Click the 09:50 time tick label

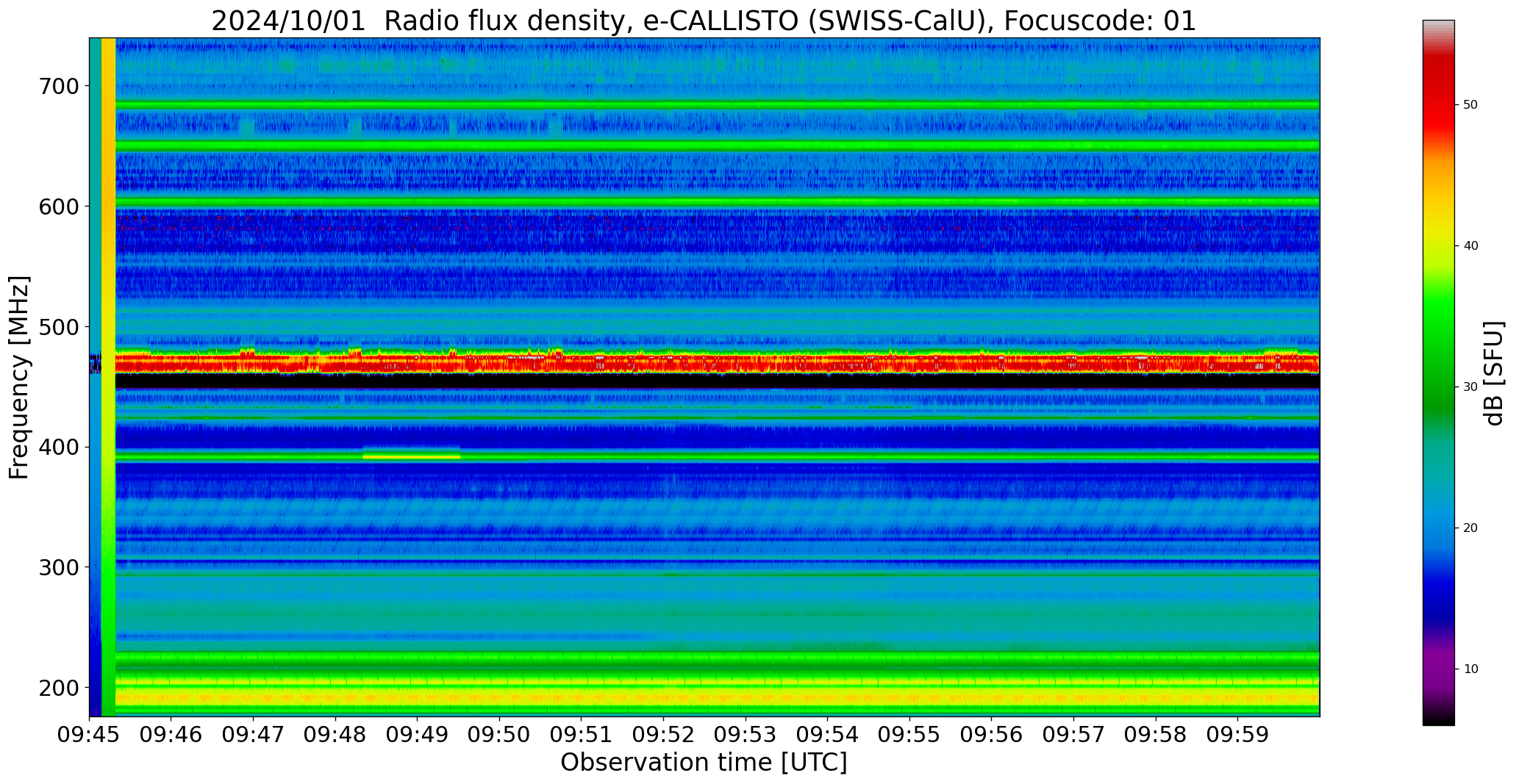coord(500,736)
